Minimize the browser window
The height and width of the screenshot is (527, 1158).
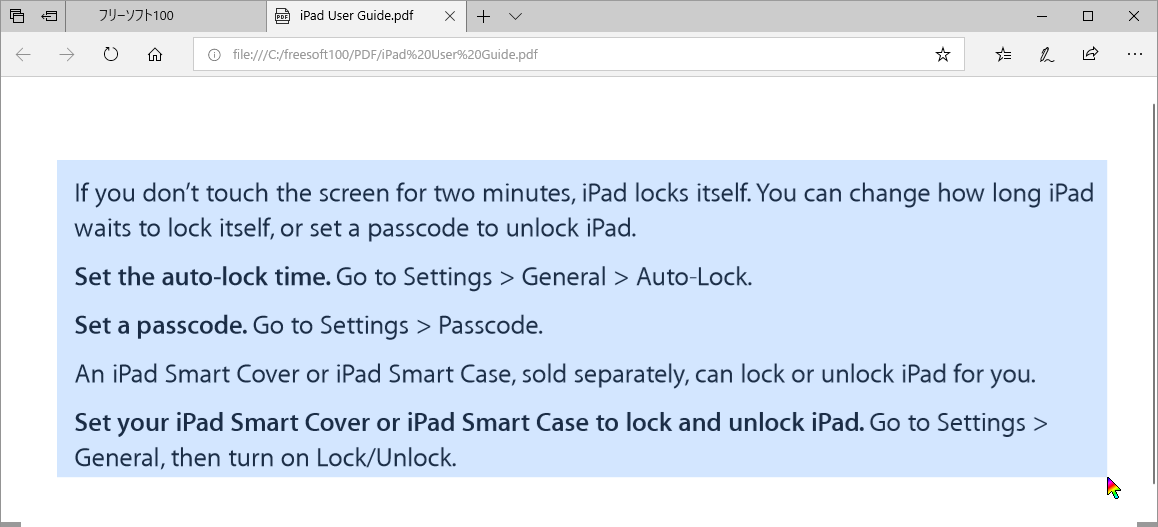point(1042,16)
